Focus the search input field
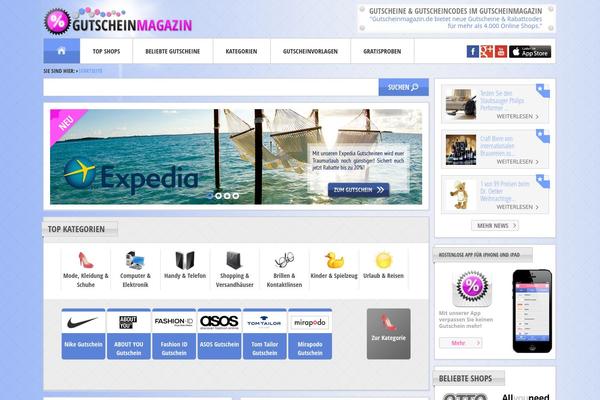Viewport: 600px width, 400px height. point(211,87)
